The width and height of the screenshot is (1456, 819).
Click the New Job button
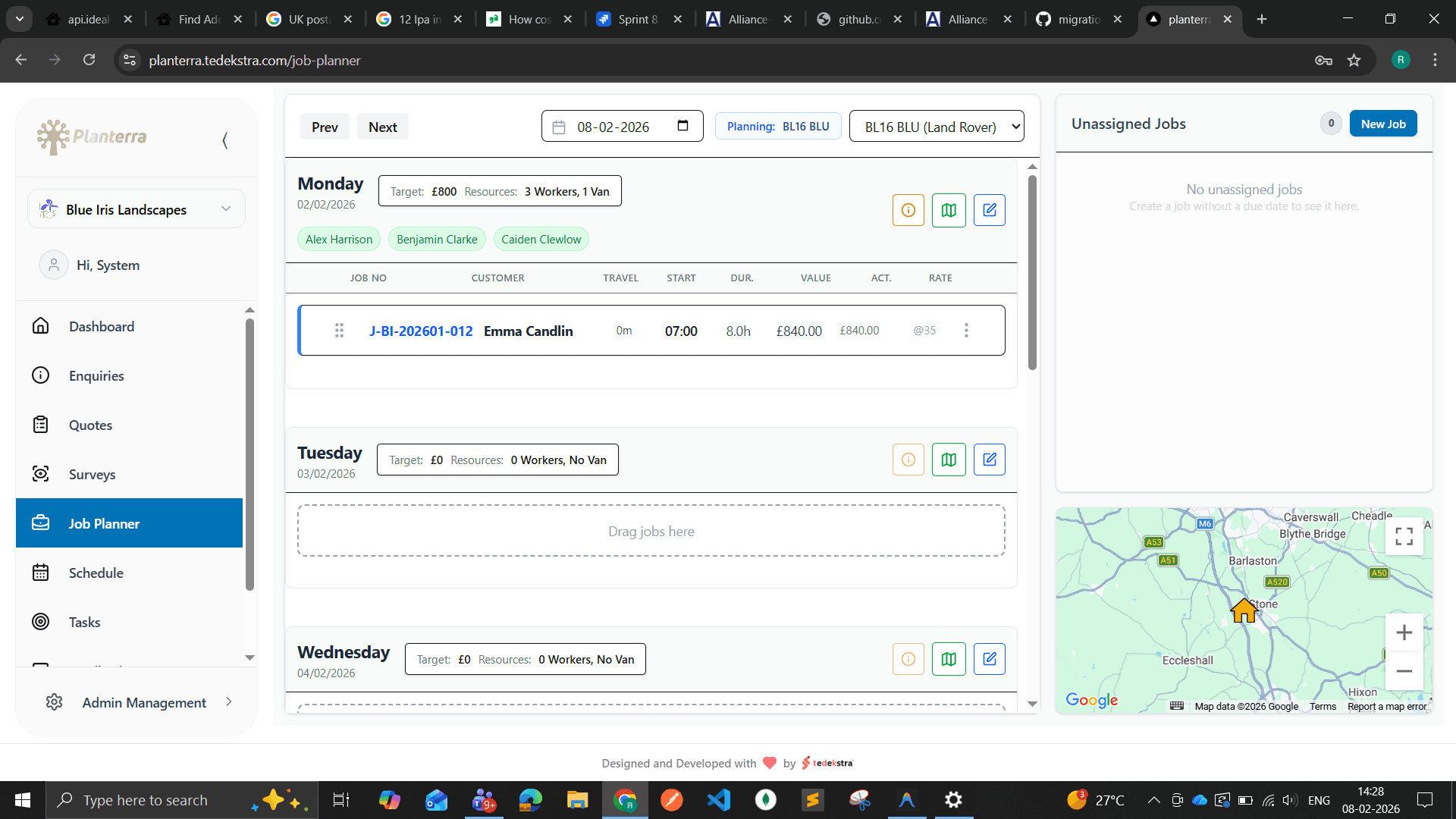(1382, 124)
